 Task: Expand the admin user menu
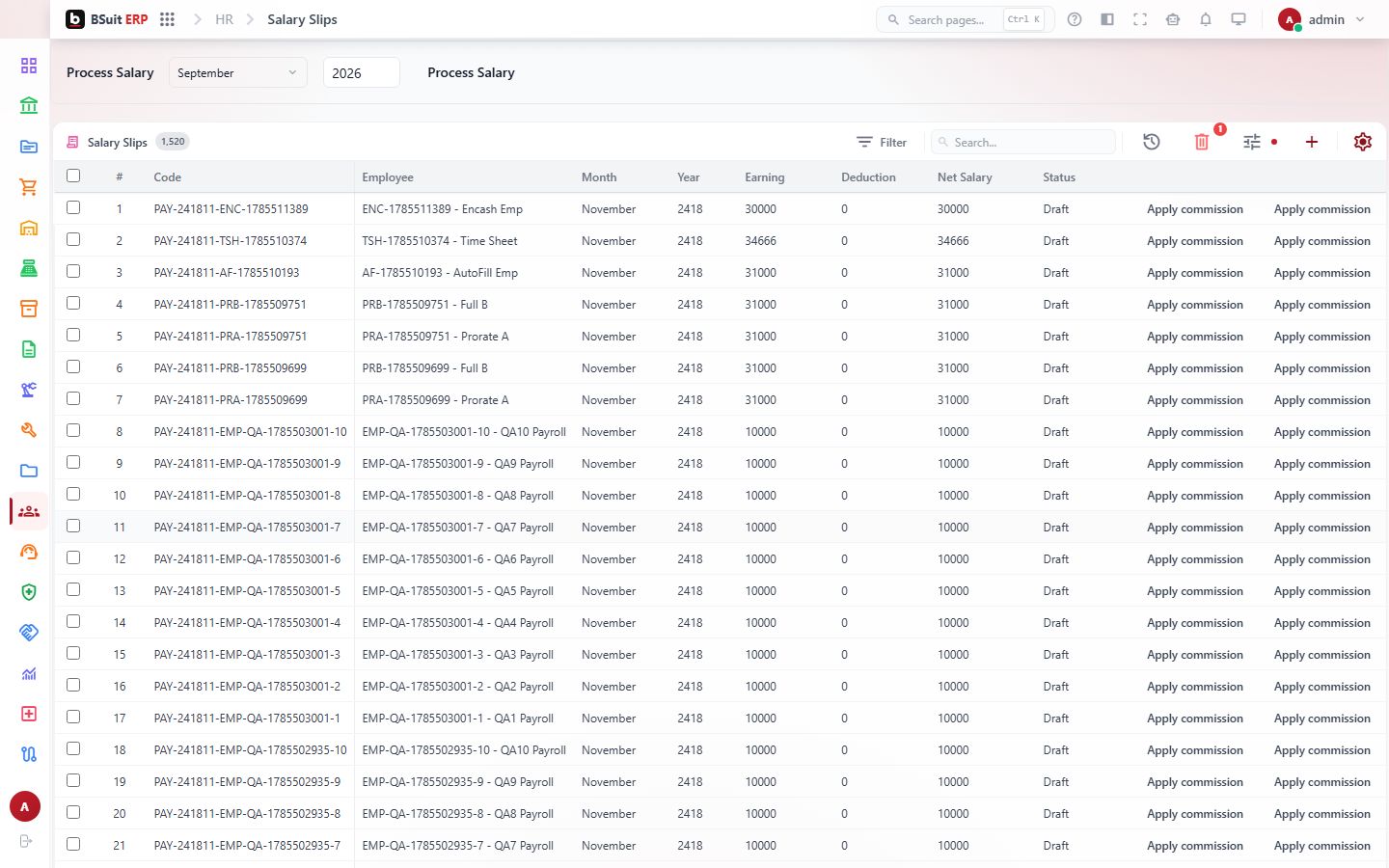pos(1321,19)
